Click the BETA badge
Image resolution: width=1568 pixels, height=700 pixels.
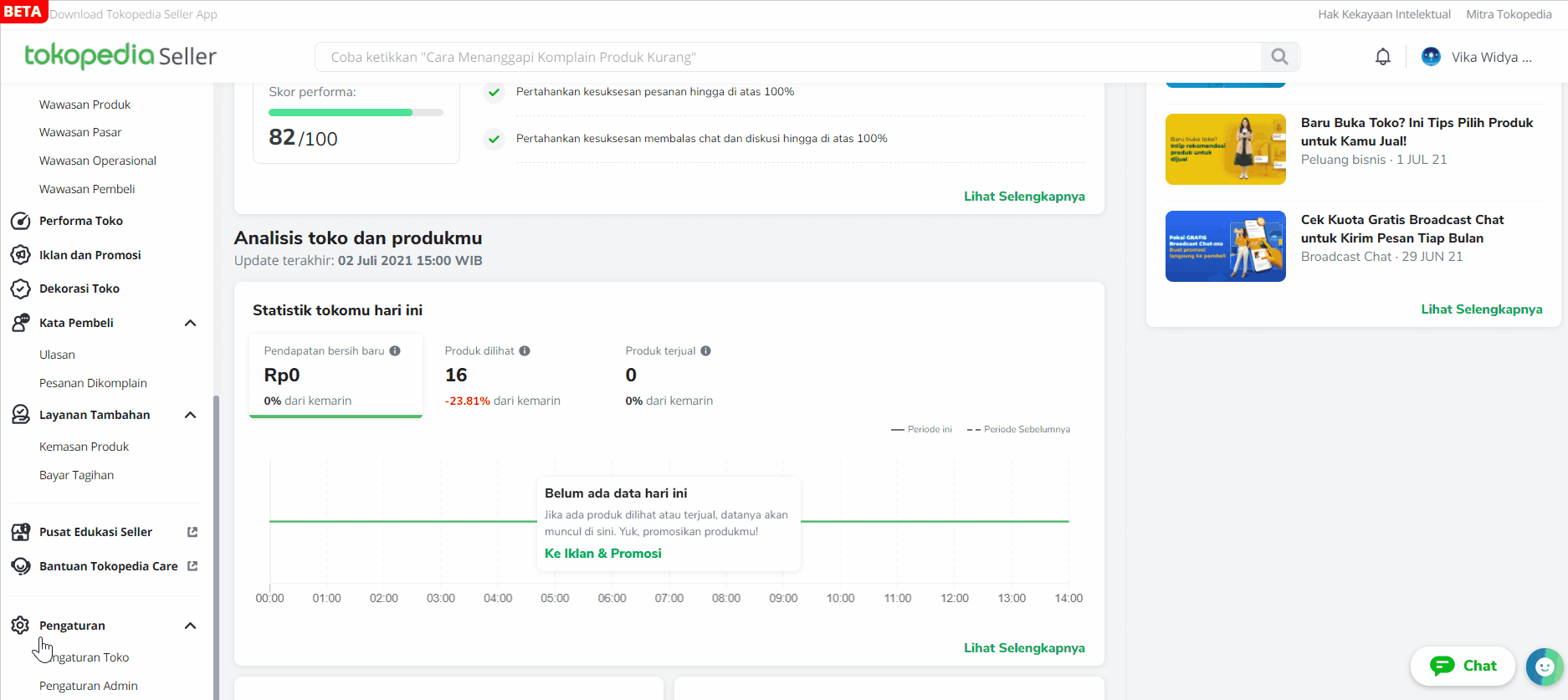click(x=23, y=12)
